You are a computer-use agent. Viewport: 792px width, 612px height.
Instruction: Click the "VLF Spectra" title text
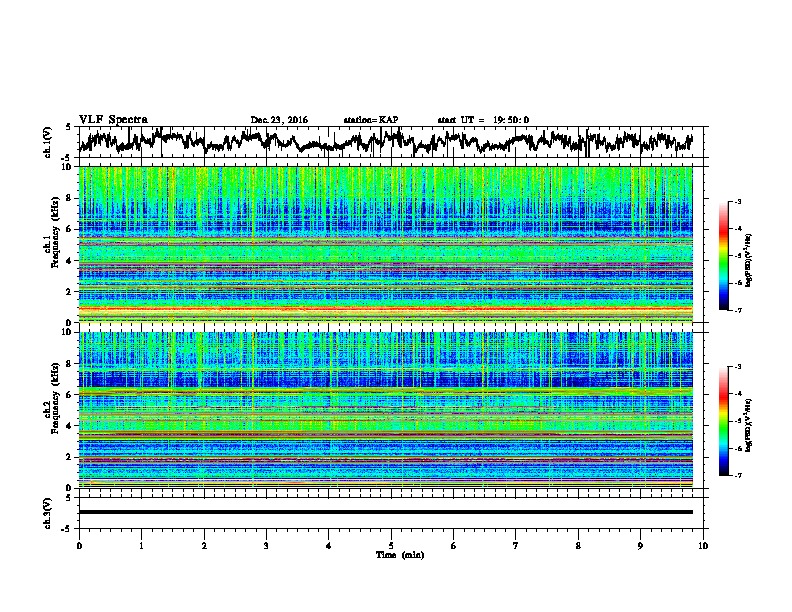tap(113, 120)
